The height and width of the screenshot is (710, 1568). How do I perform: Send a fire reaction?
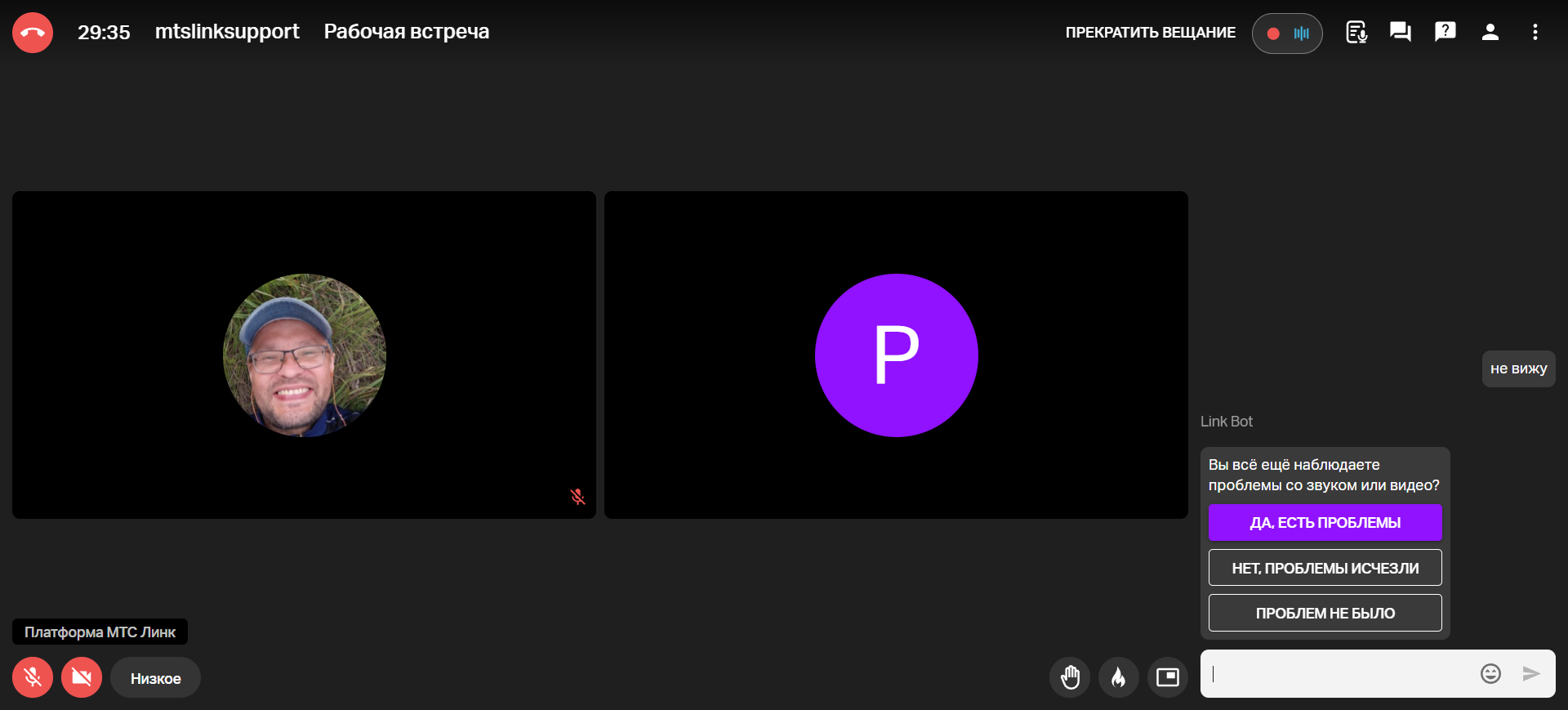click(x=1119, y=677)
